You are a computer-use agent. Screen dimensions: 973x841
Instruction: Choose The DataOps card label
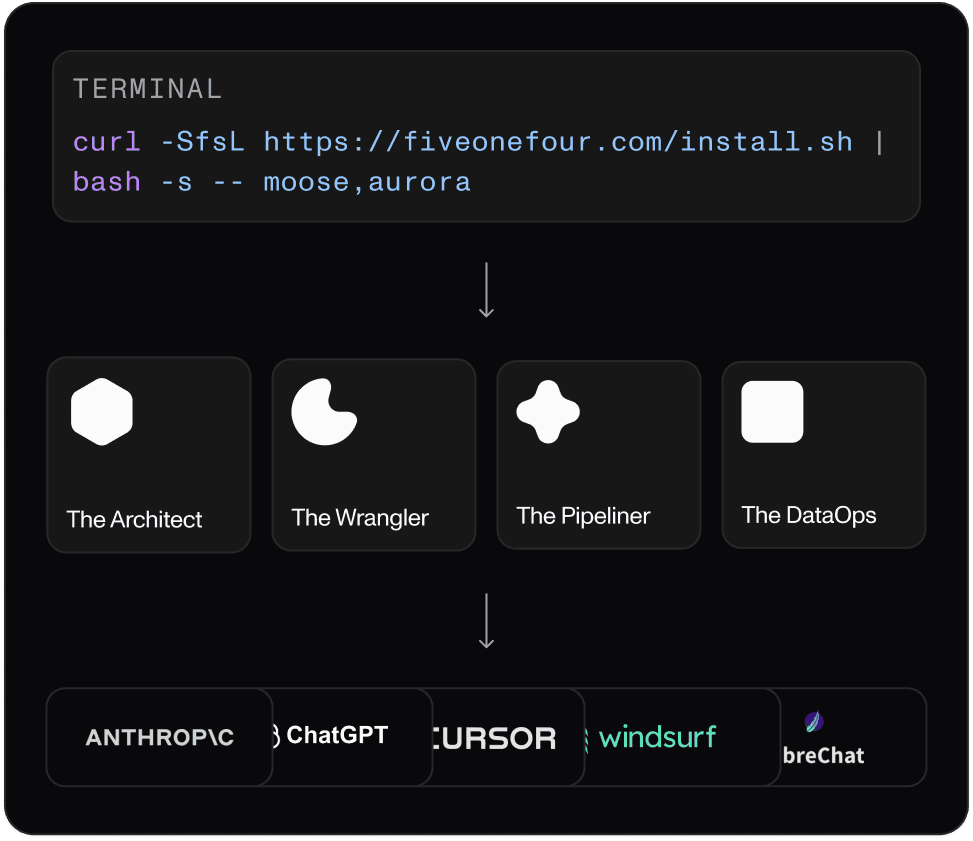[809, 515]
